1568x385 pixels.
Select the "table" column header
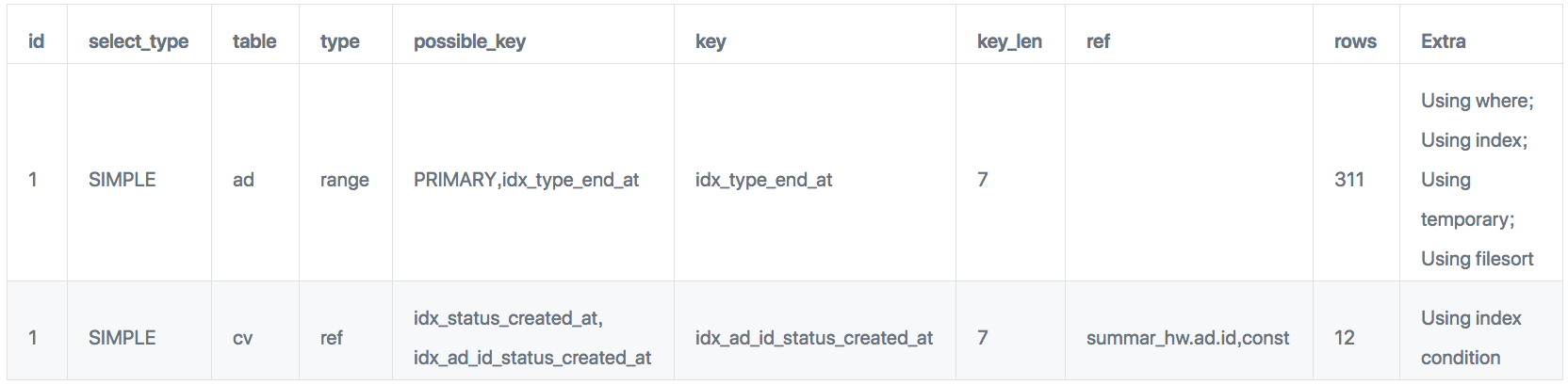[x=254, y=41]
